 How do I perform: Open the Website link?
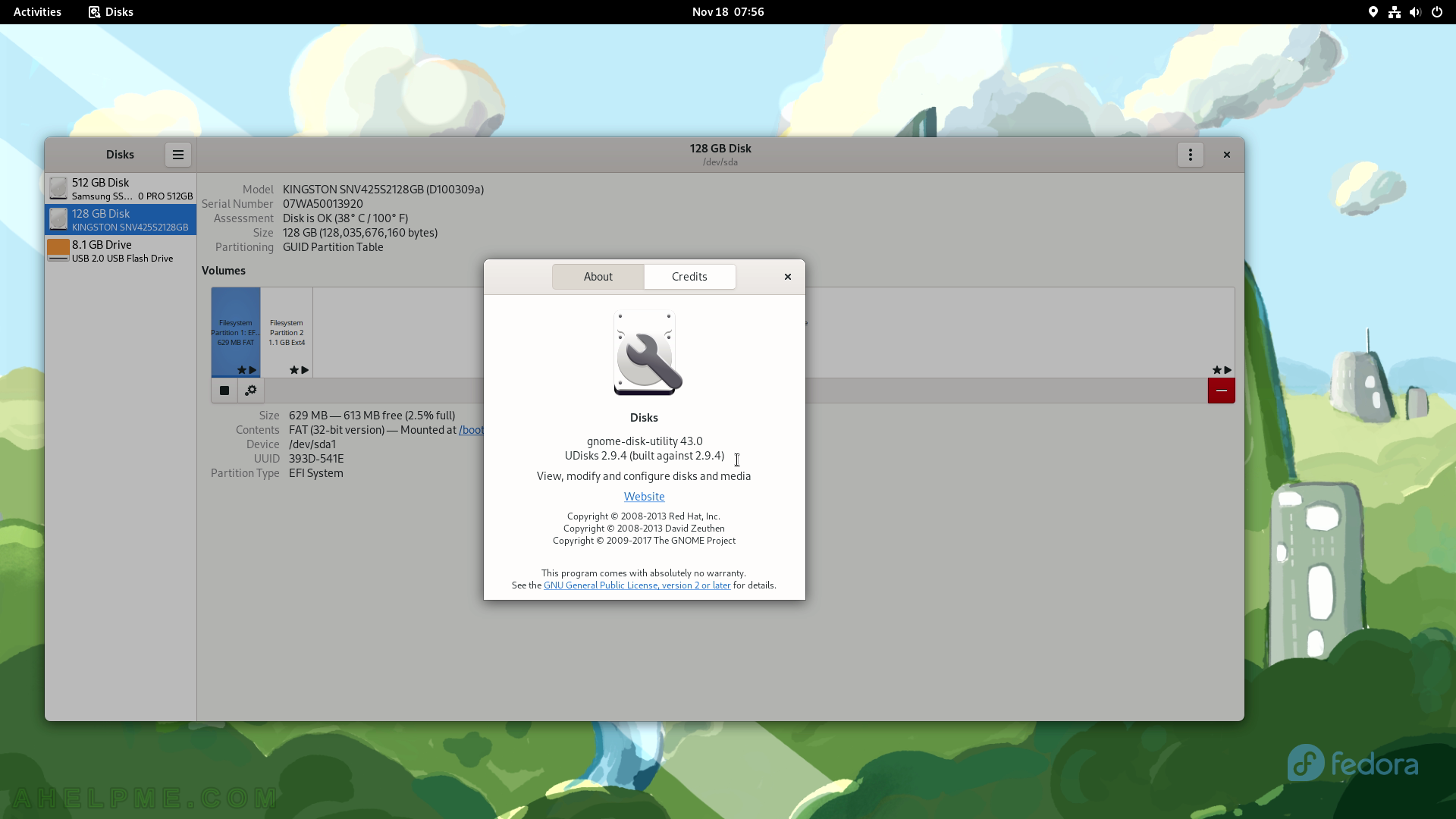645,497
